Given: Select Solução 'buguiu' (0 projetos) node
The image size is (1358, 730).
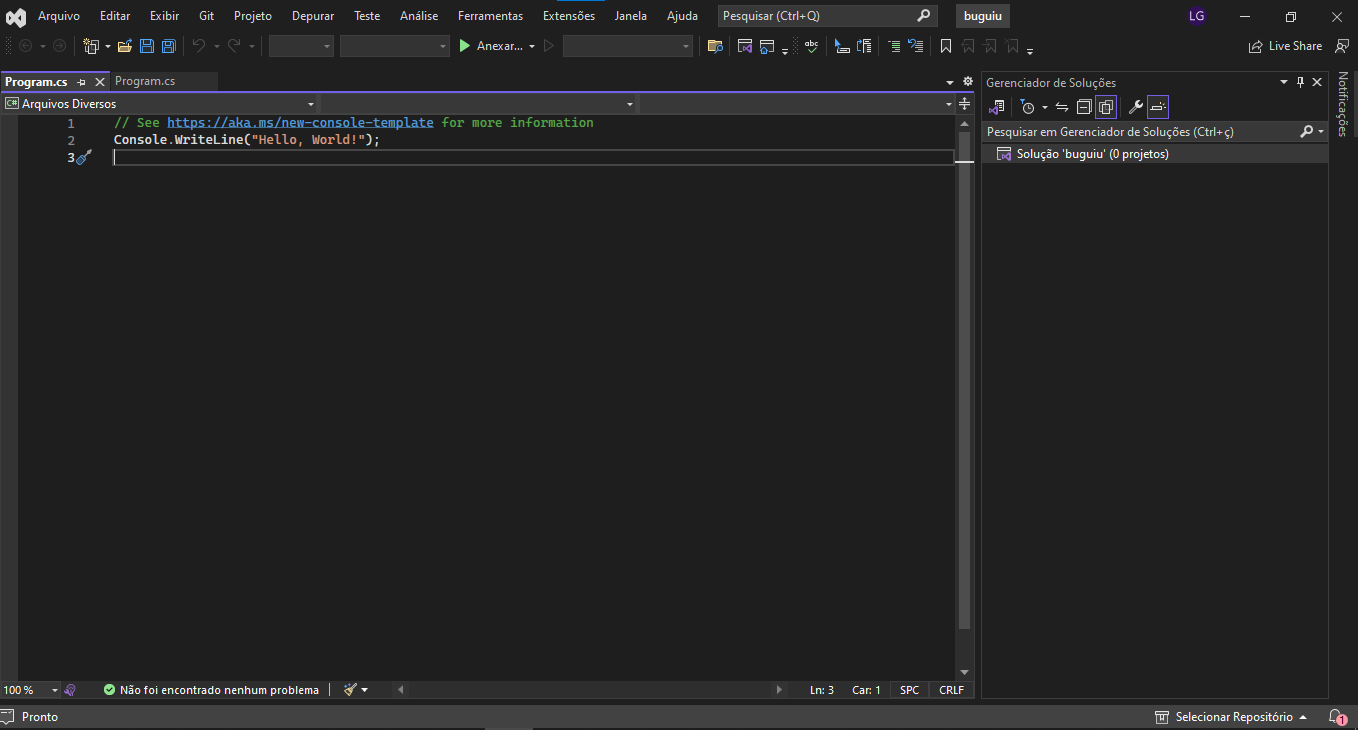Looking at the screenshot, I should 1154,154.
